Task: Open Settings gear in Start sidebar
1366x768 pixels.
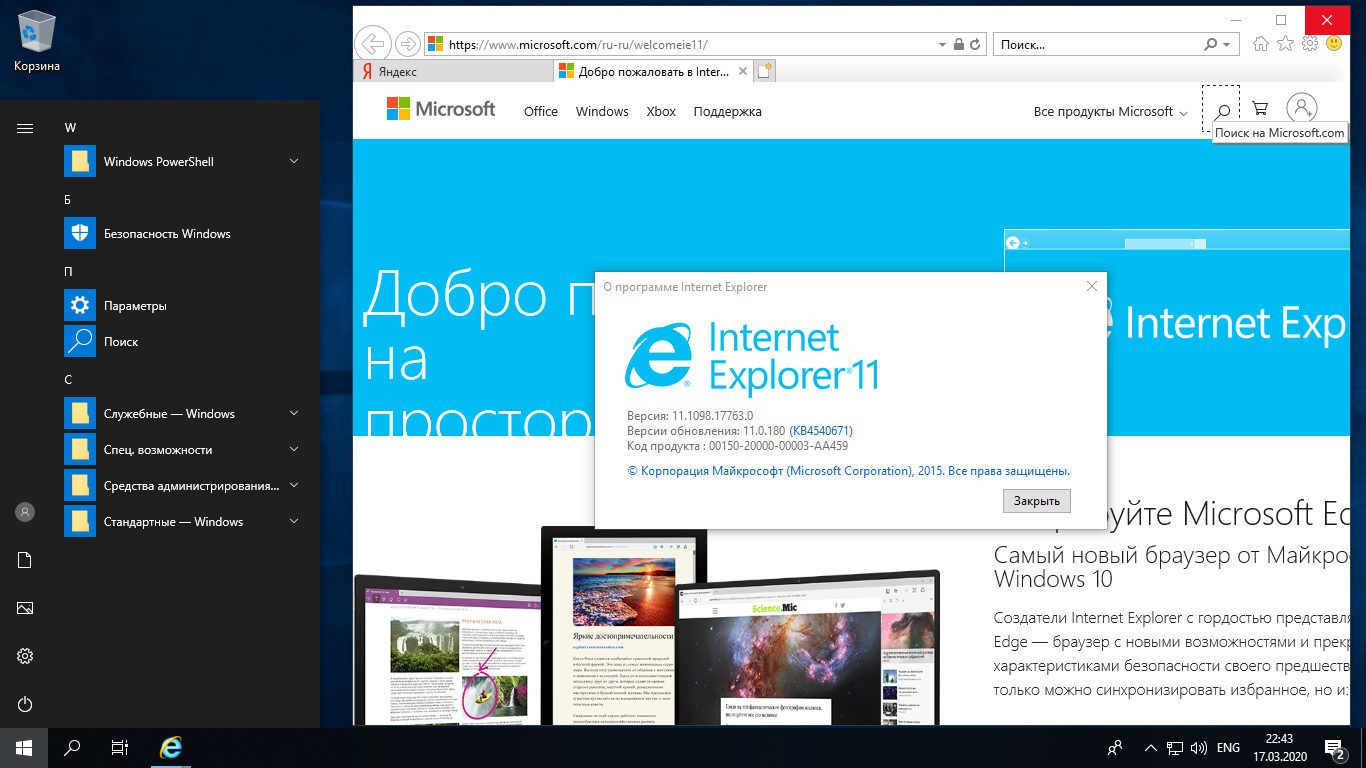Action: [x=25, y=656]
